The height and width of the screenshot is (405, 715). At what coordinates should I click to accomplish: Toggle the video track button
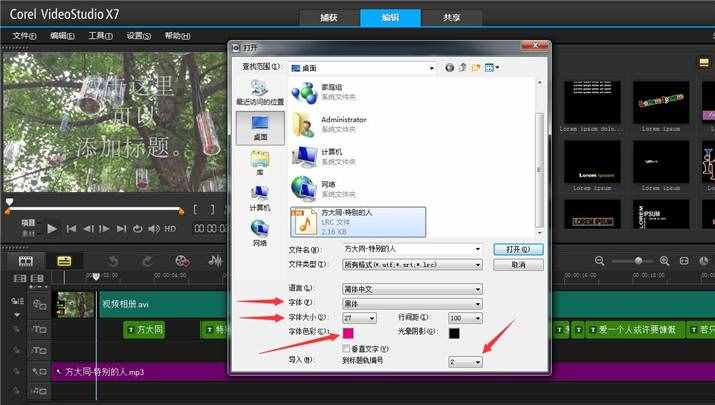[x=39, y=304]
